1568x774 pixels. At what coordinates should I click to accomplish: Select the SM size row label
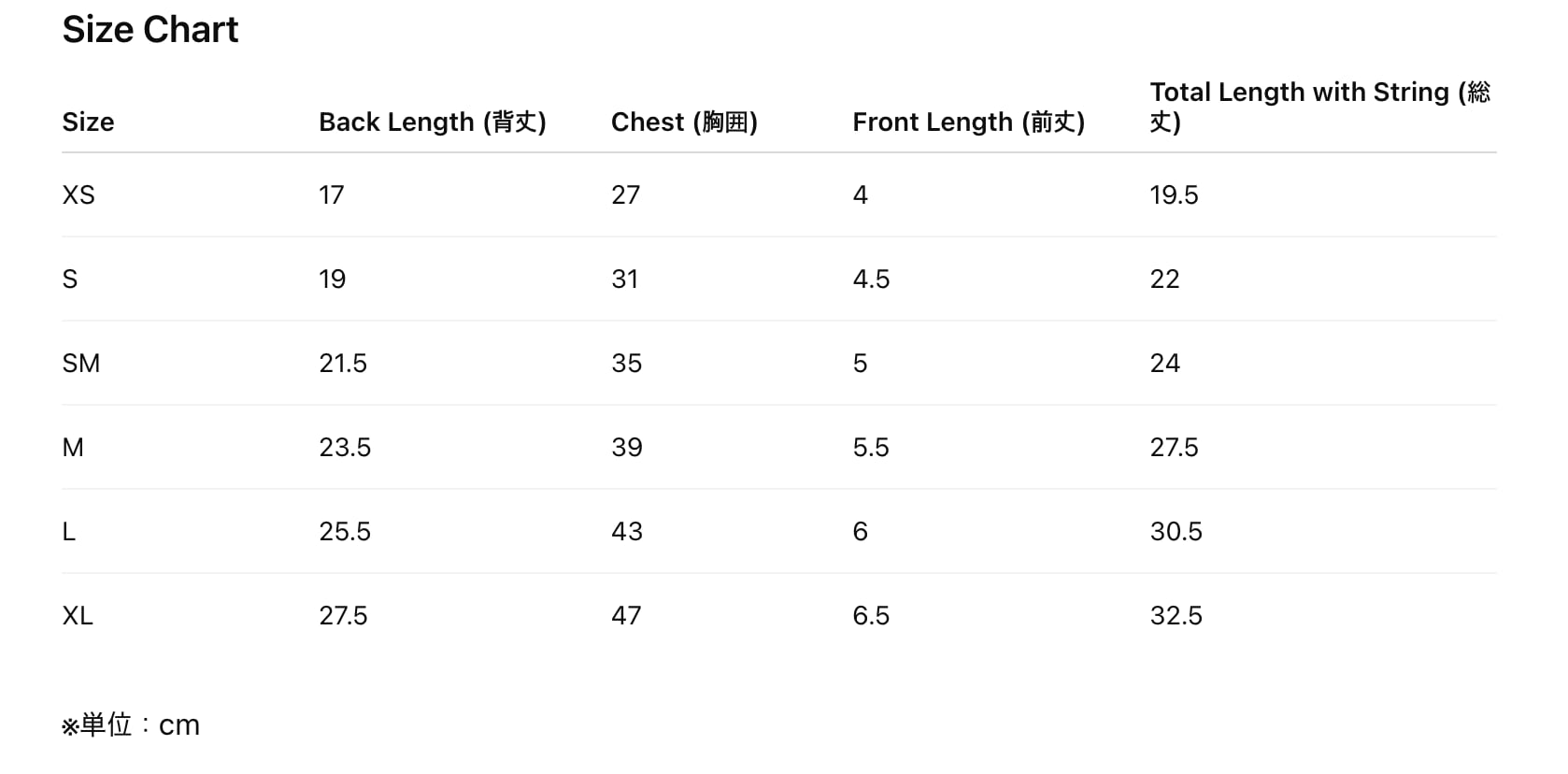[x=81, y=364]
